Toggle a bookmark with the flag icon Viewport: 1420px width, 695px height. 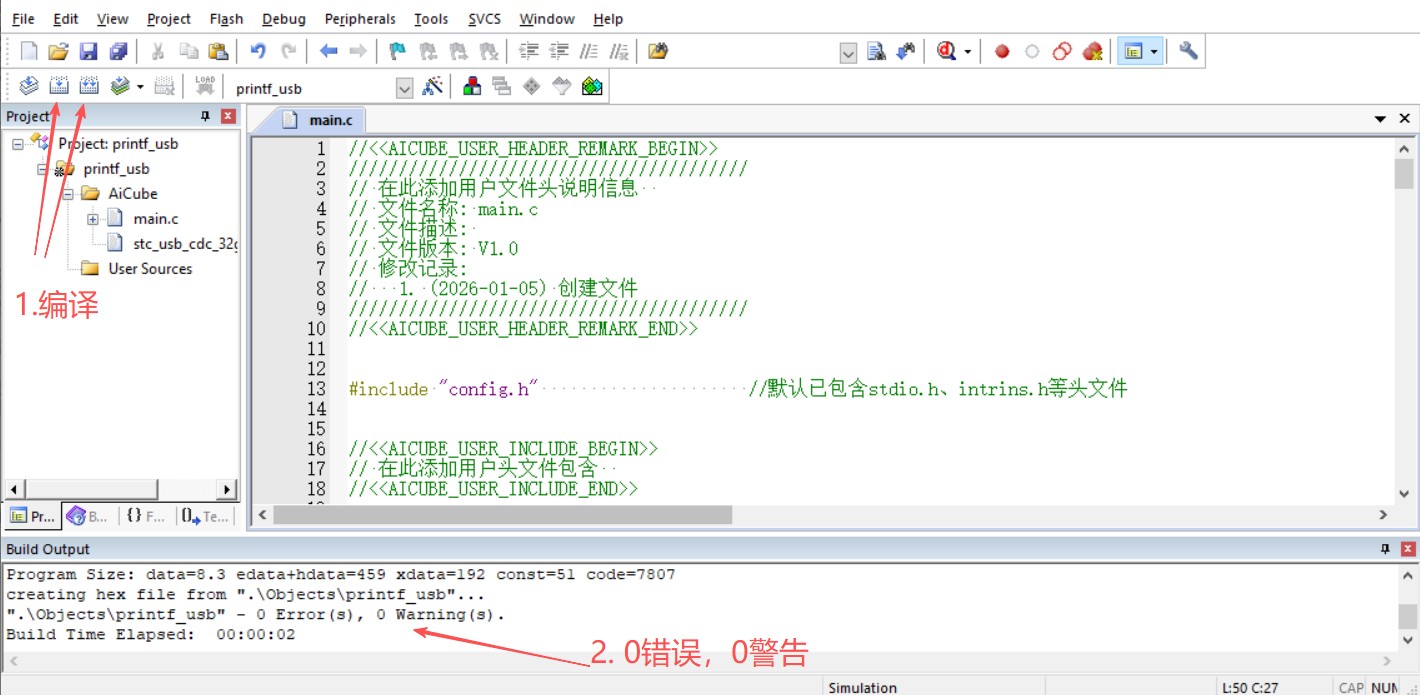click(x=395, y=51)
